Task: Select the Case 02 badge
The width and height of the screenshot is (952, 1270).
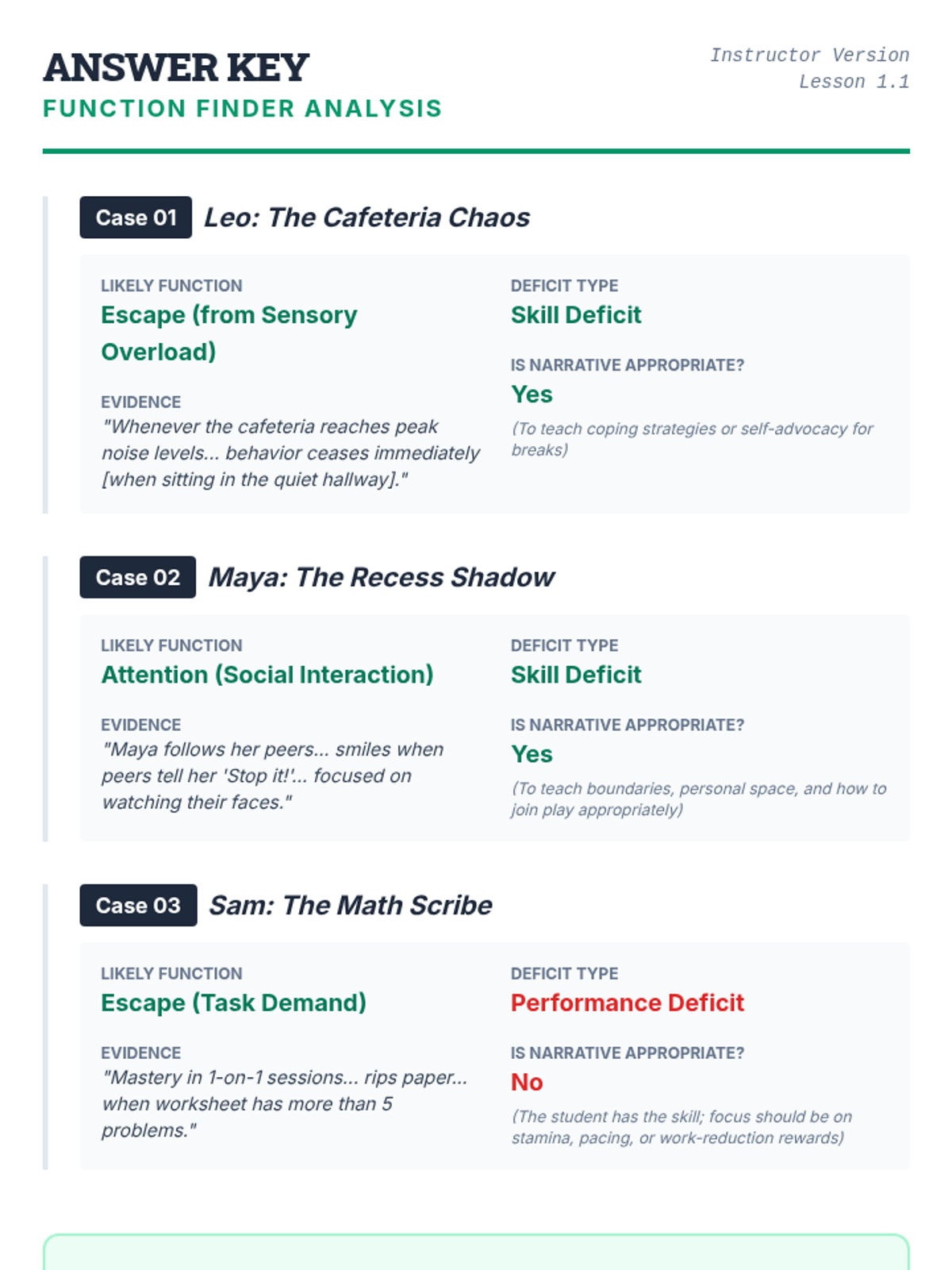Action: tap(137, 577)
